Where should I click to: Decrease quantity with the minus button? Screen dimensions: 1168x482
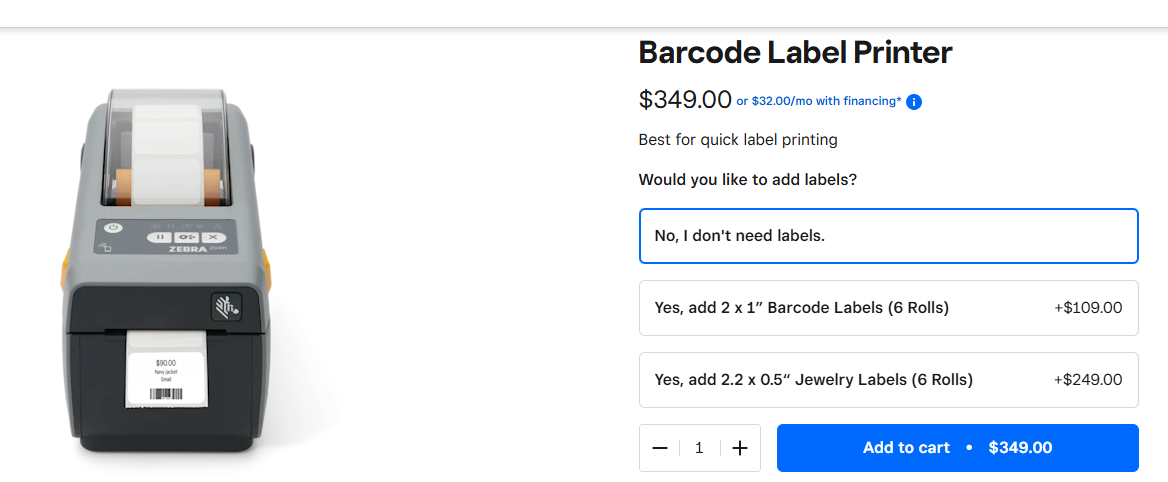(x=660, y=448)
